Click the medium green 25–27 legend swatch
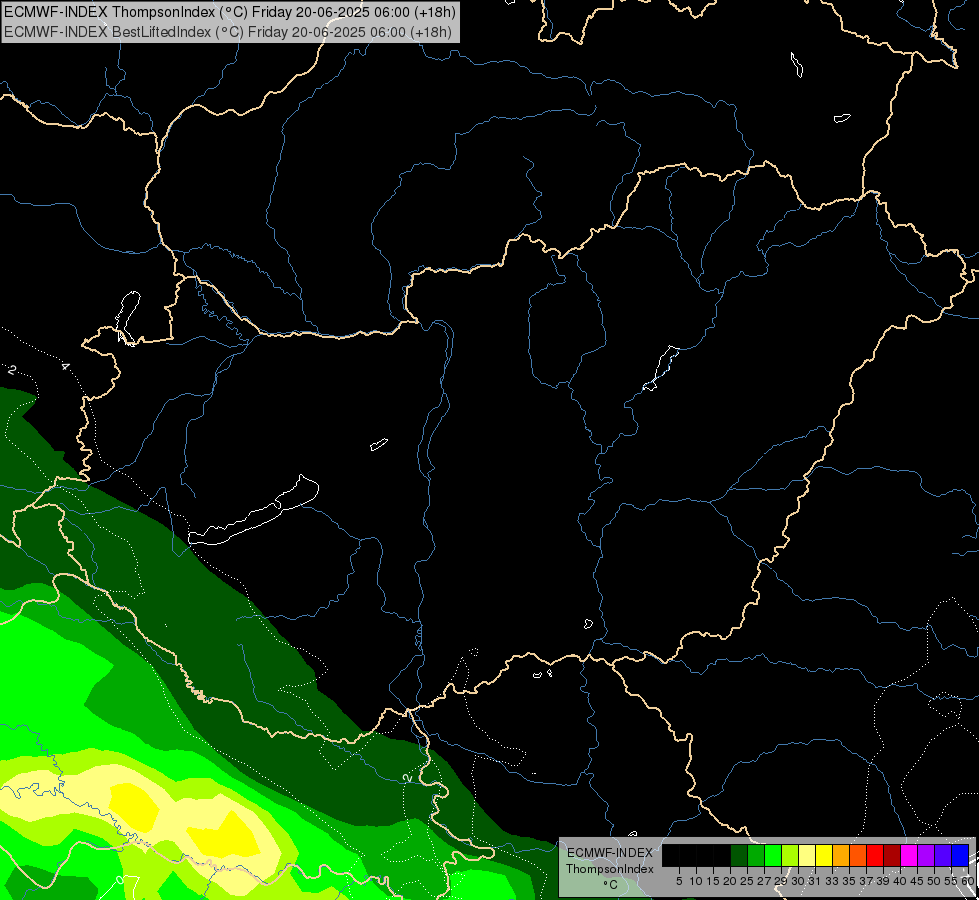The height and width of the screenshot is (900, 979). tap(755, 855)
